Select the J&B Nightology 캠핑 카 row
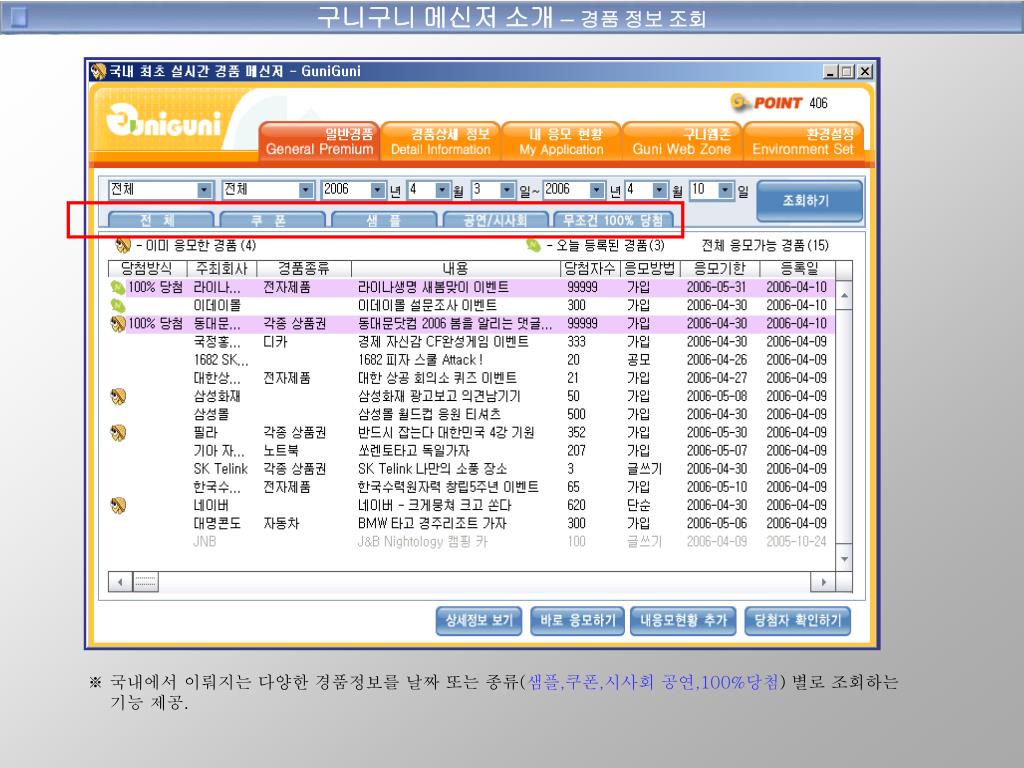The image size is (1024, 768). (472, 542)
